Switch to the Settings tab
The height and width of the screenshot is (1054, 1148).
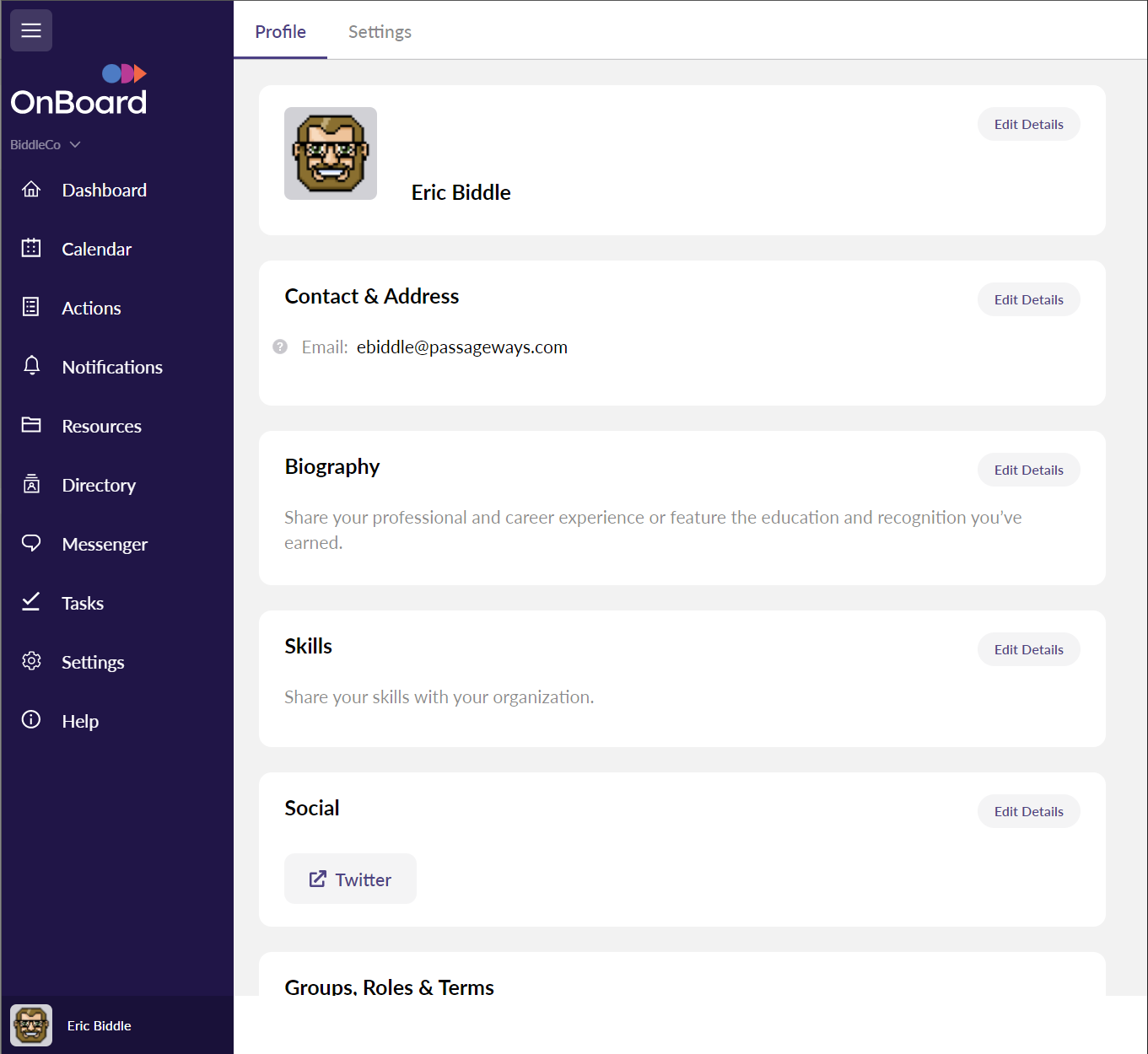point(380,31)
